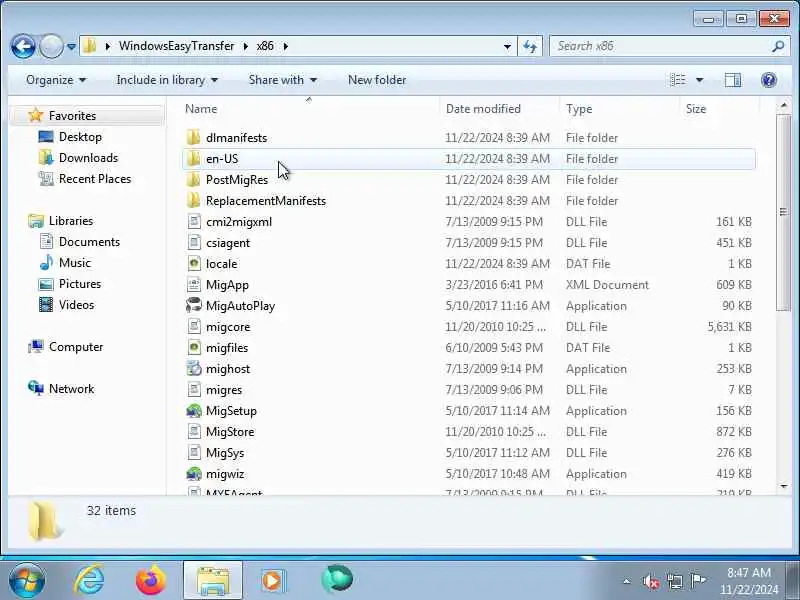This screenshot has height=600, width=800.
Task: Select the dlmanifests folder icon
Action: click(193, 137)
